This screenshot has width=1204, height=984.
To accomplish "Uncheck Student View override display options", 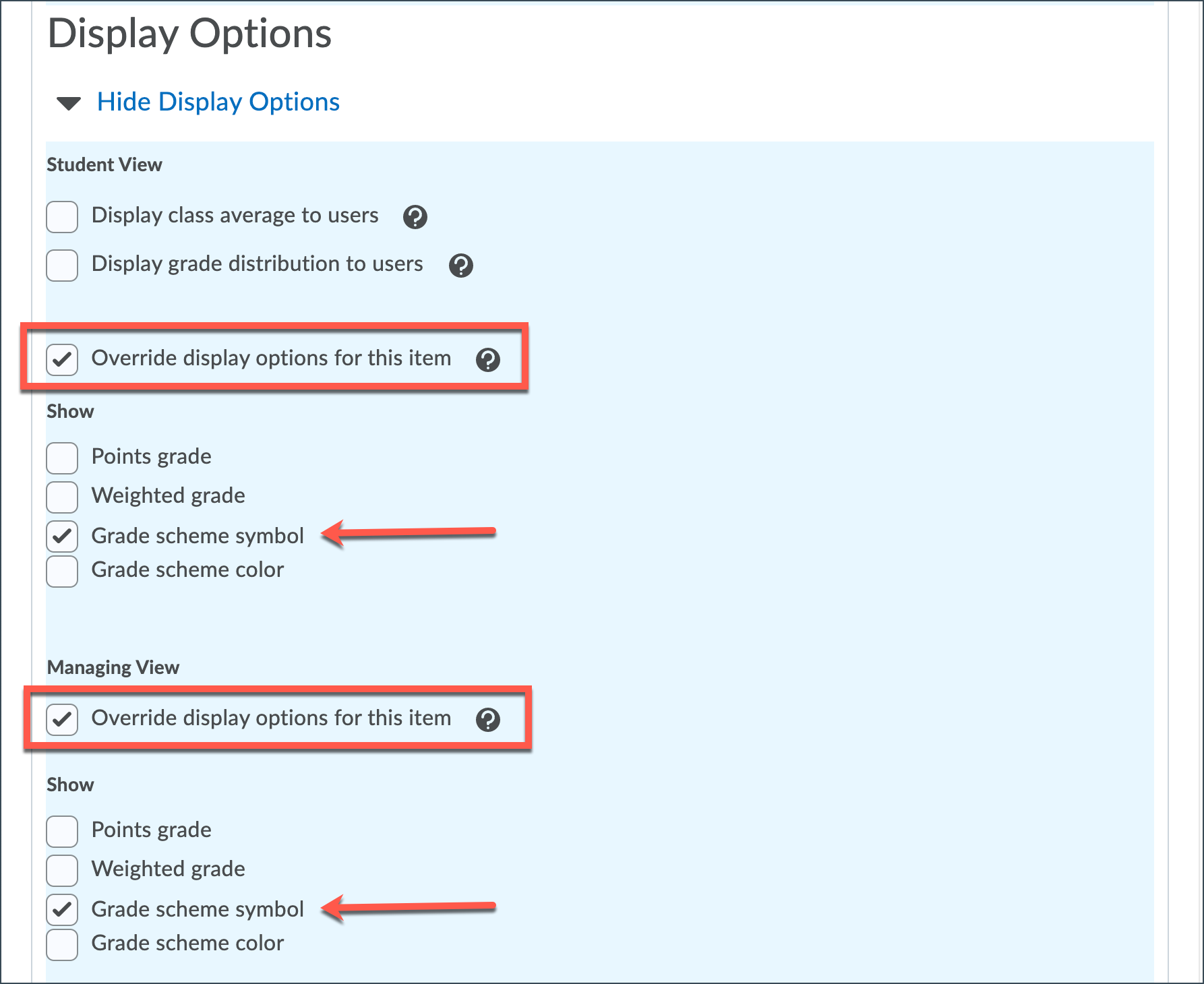I will pyautogui.click(x=62, y=360).
